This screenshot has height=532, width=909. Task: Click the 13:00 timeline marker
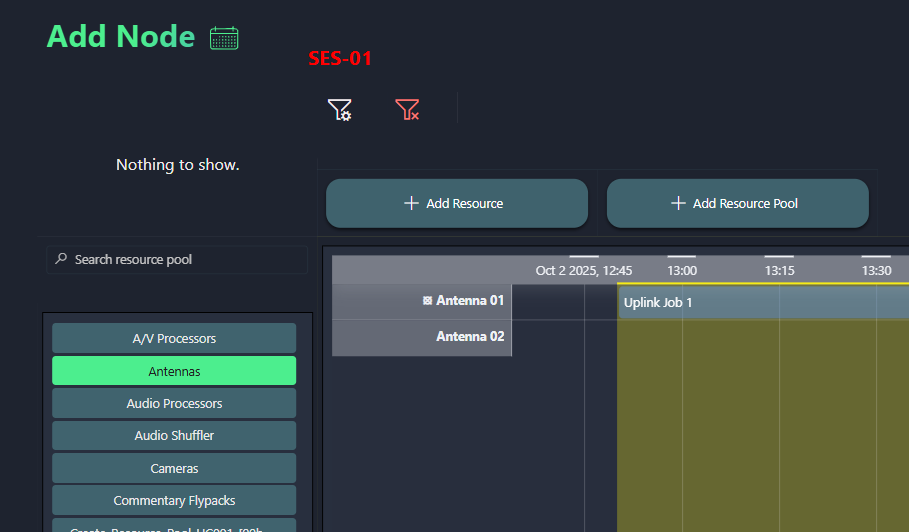click(682, 270)
